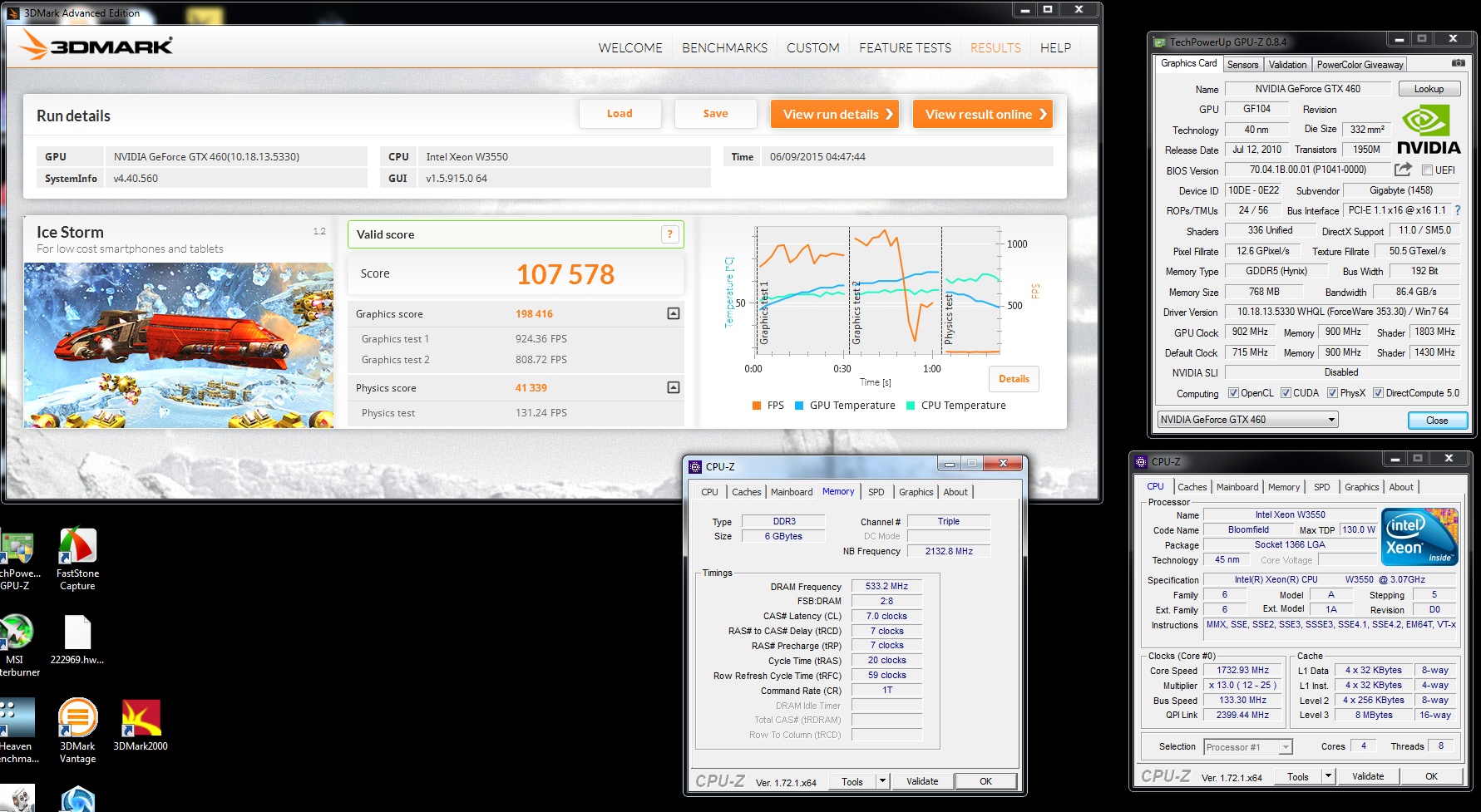Open MSI Afterburner desktop shortcut
This screenshot has width=1481, height=812.
(15, 646)
